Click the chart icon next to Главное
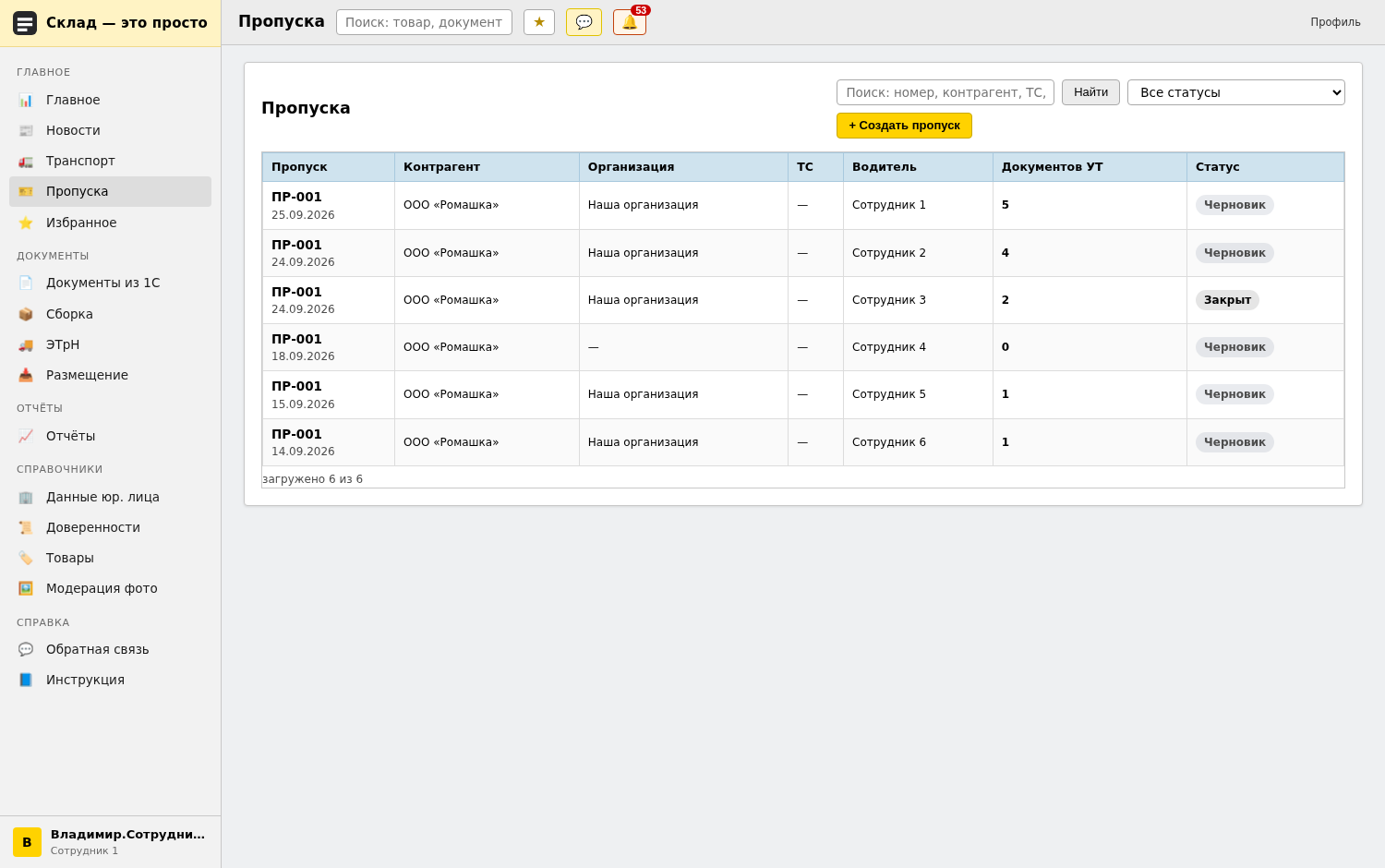 point(26,100)
